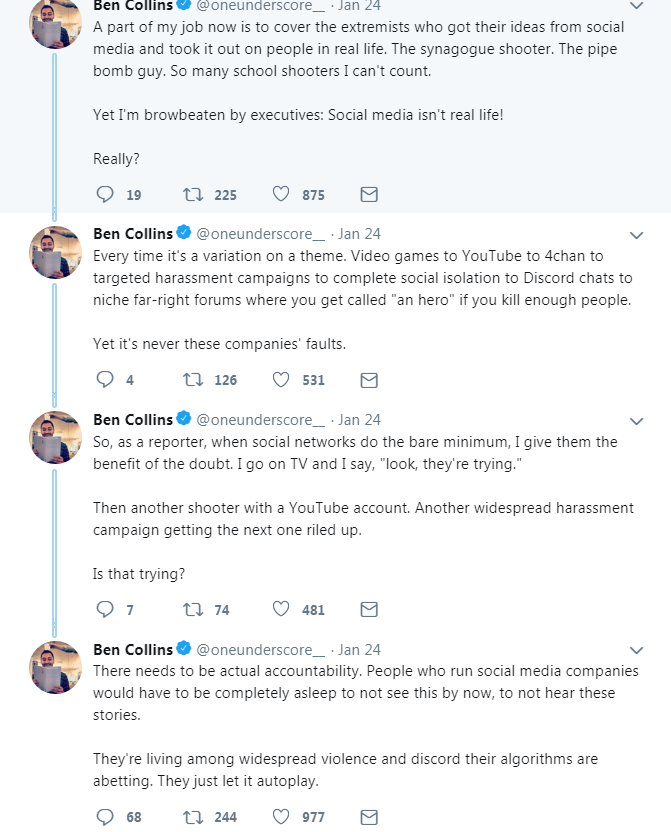Screen dimensions: 671x832
Task: Share 'Is that trying?' tweet via direct message
Action: pyautogui.click(x=369, y=609)
